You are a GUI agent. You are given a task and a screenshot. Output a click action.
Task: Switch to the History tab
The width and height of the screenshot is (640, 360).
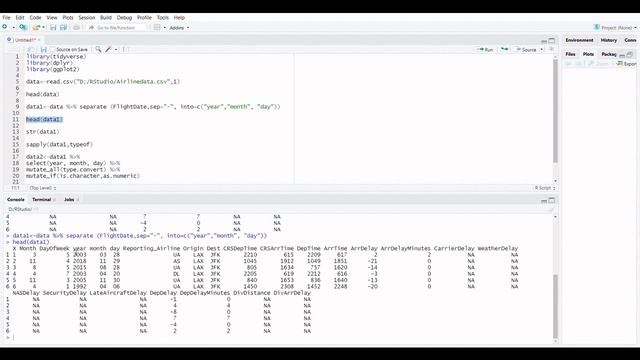coord(609,40)
